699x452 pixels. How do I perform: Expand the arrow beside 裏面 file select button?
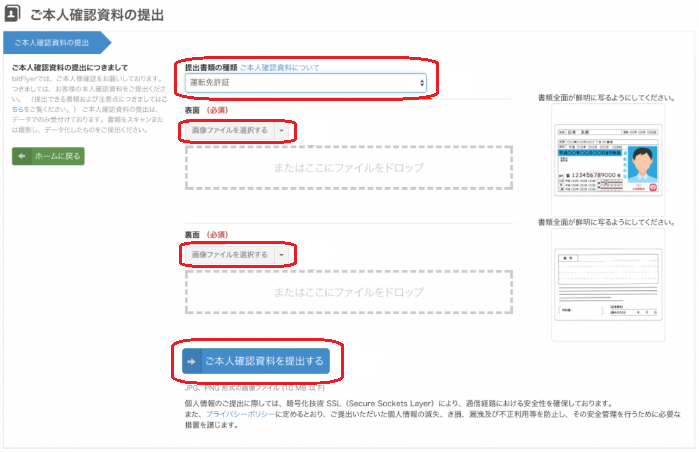281,255
